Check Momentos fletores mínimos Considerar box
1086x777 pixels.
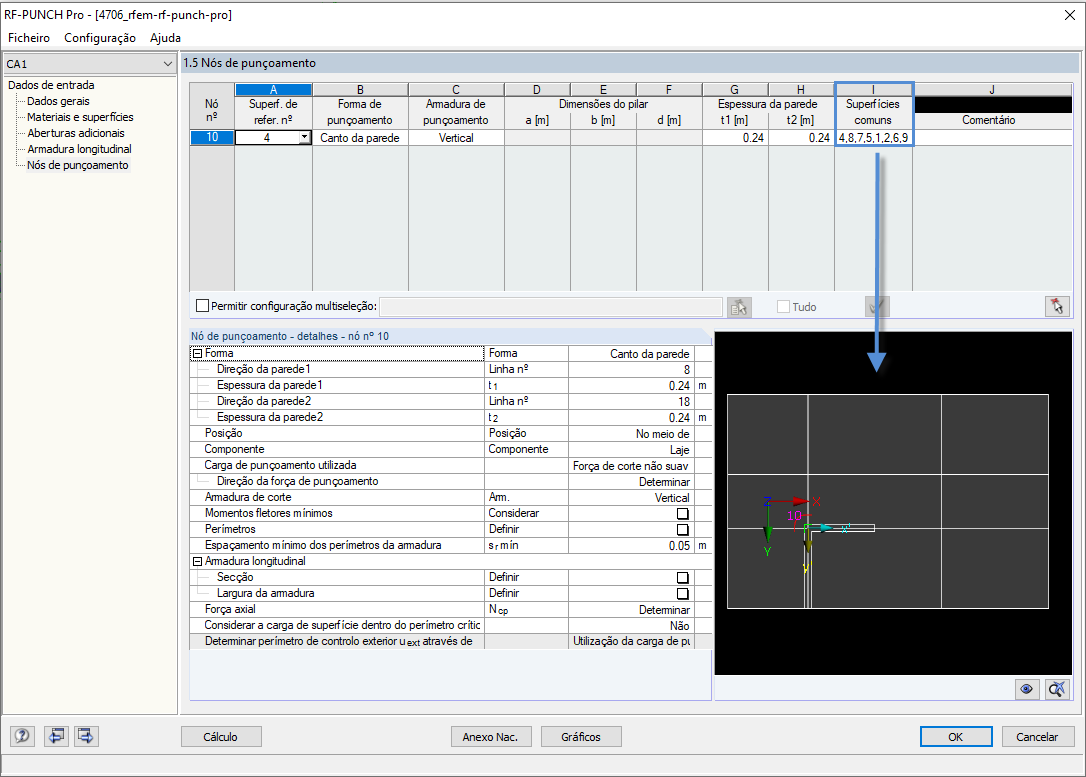[x=682, y=514]
